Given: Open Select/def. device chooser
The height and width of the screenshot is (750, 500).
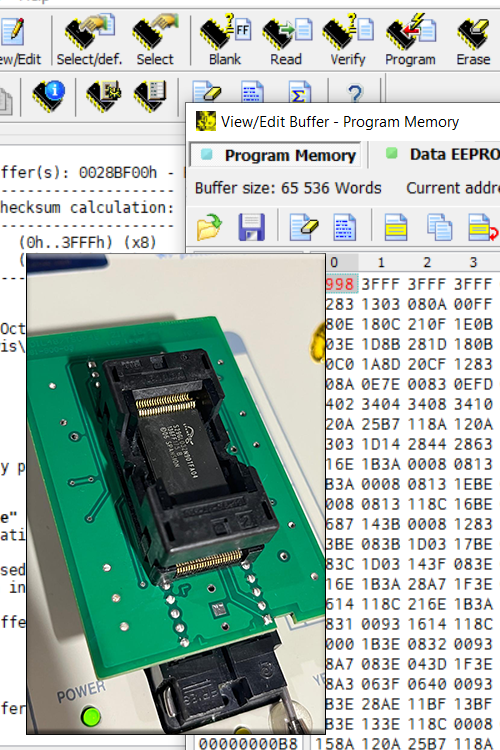Looking at the screenshot, I should click(x=89, y=41).
